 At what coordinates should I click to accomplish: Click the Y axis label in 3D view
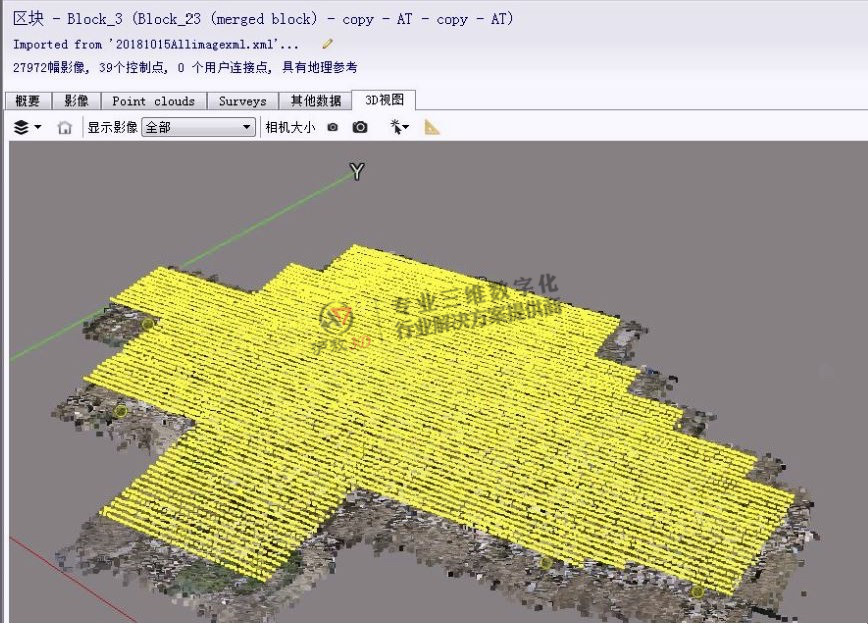tap(356, 171)
